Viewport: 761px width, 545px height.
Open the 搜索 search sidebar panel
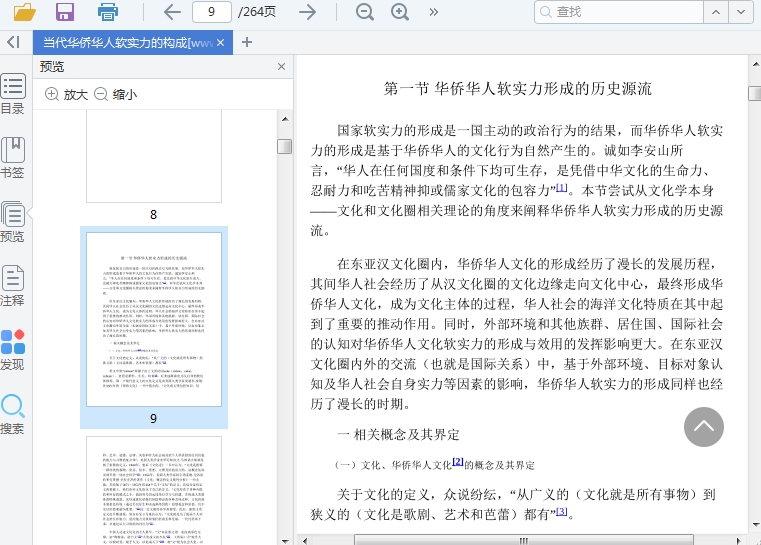[x=13, y=413]
